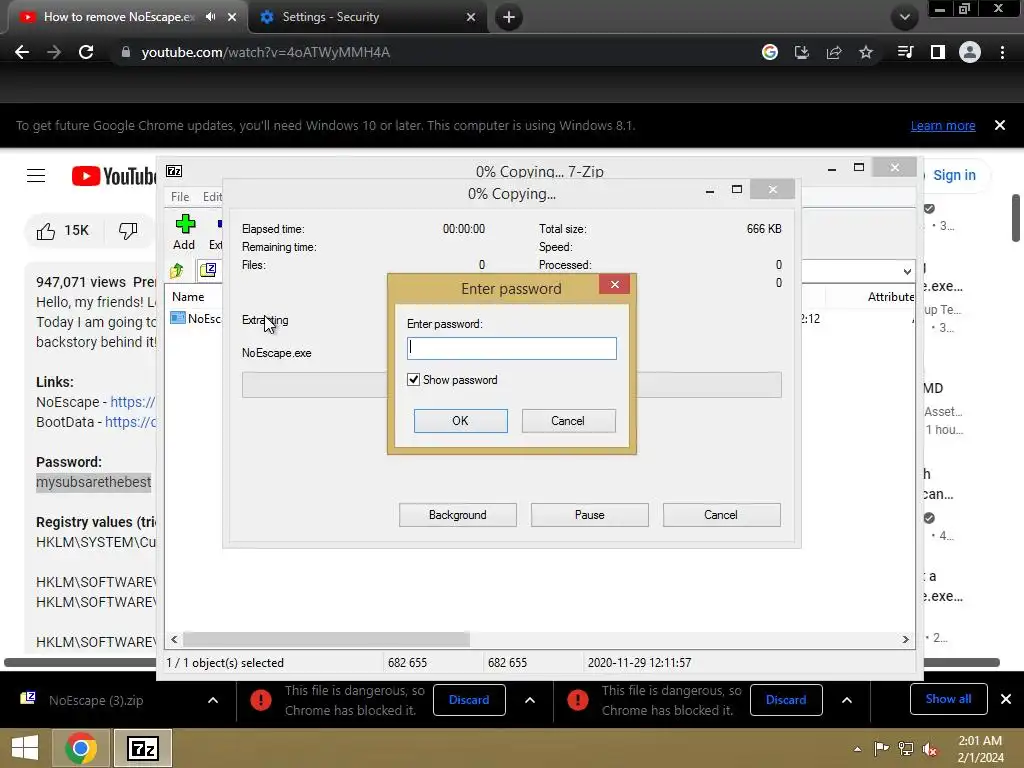Open the Chrome three-dot menu
The height and width of the screenshot is (768, 1024).
(1002, 52)
